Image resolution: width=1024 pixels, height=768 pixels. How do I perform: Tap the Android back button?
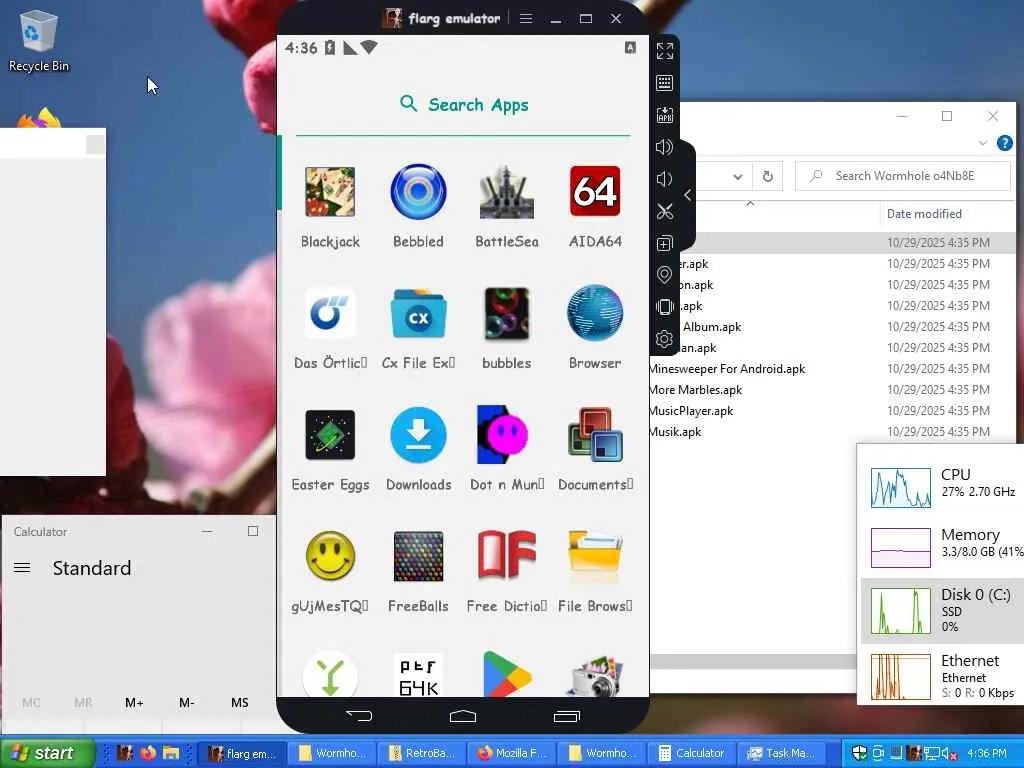click(x=359, y=716)
